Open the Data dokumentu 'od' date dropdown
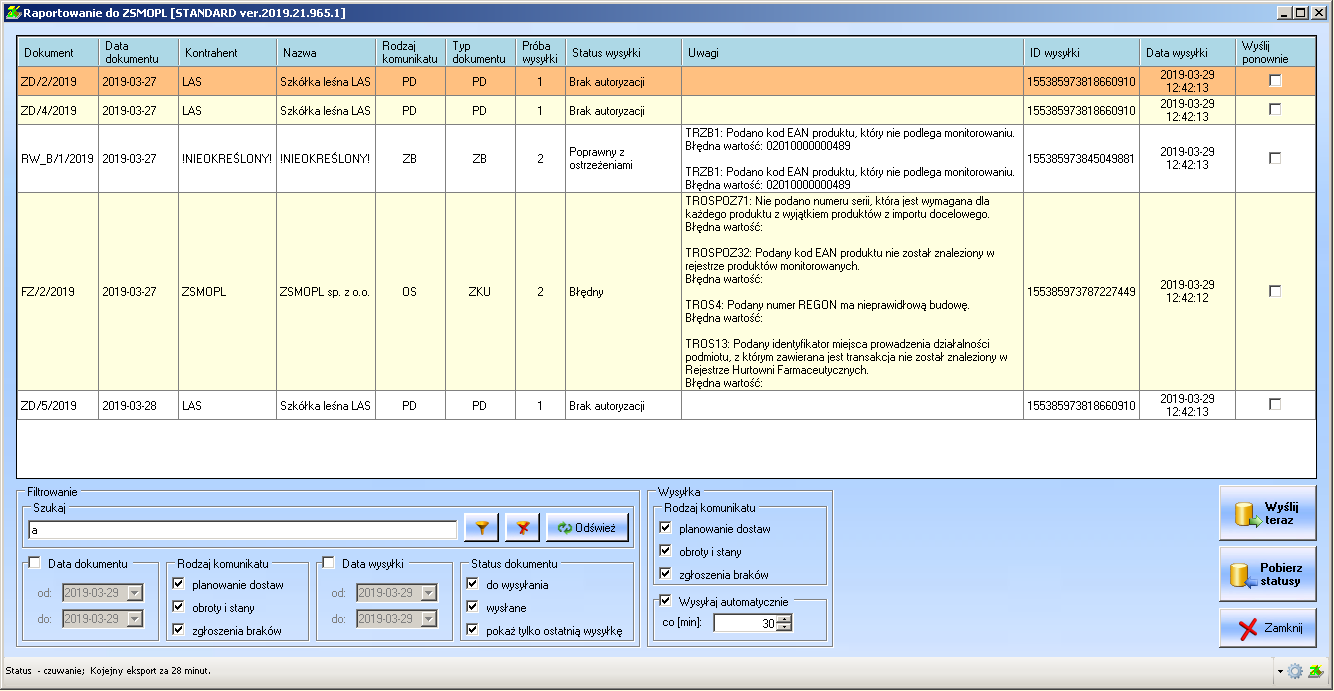Screen dimensions: 1334x691 coord(134,593)
